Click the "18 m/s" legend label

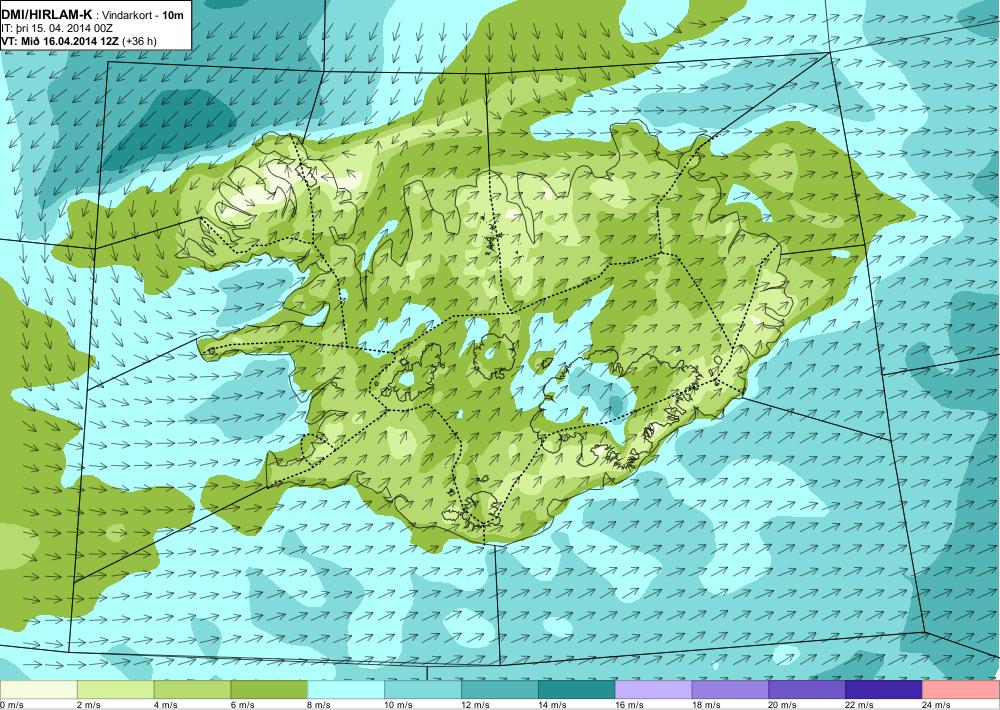point(706,705)
